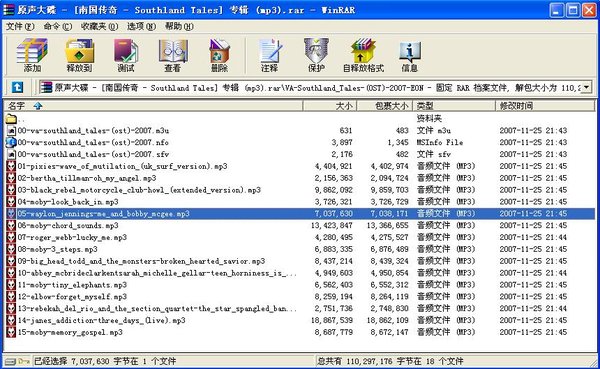Viewport: 600px width, 369px height.
Task: Select 03-black_rebel_motorcycle_club-howl file
Action: tap(139, 190)
